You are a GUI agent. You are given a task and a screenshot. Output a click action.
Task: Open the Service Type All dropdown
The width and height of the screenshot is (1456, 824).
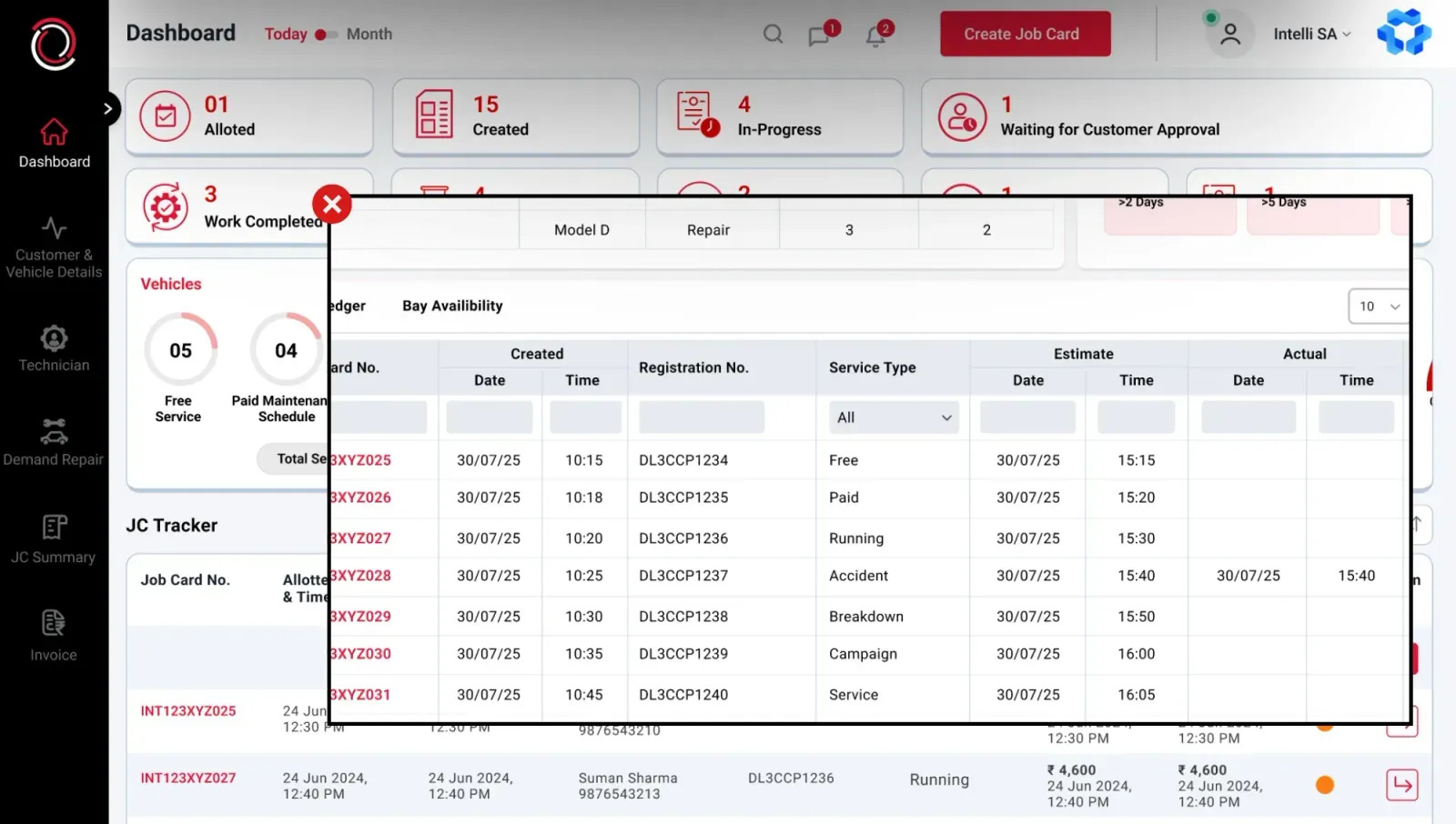pos(894,417)
